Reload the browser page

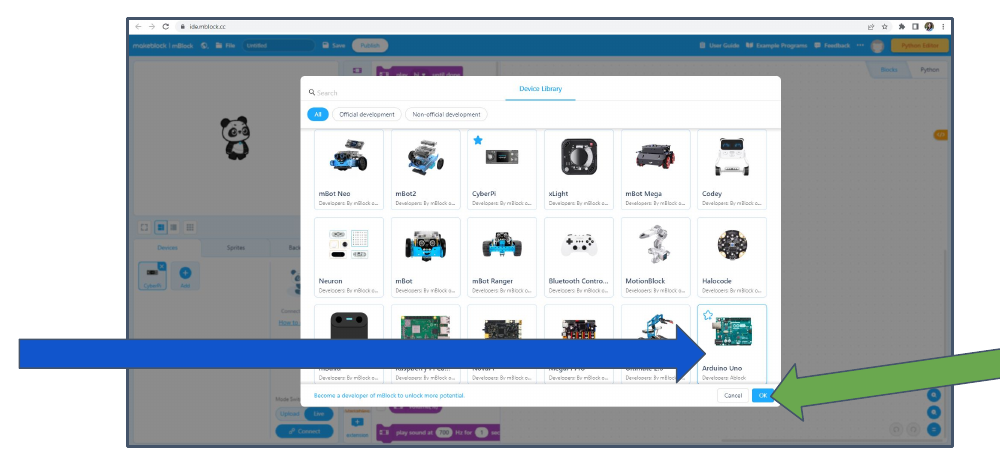166,27
